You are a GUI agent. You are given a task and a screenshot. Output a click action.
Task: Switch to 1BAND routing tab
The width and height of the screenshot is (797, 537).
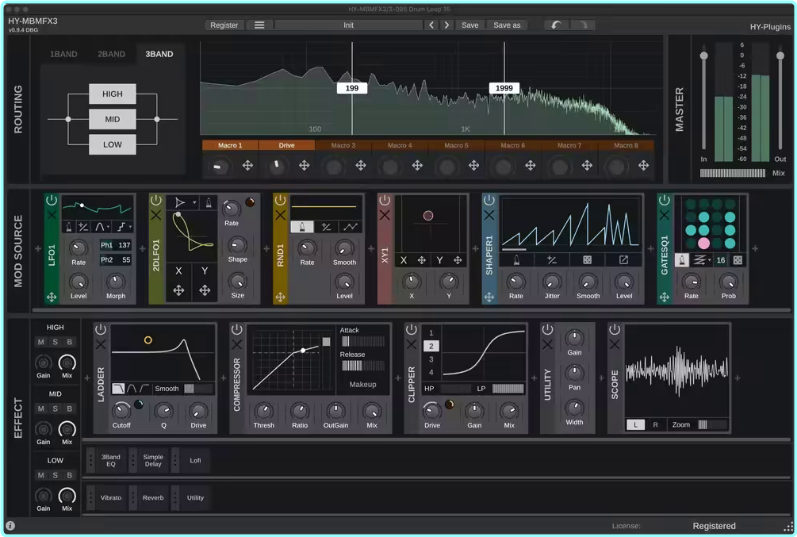tap(64, 54)
